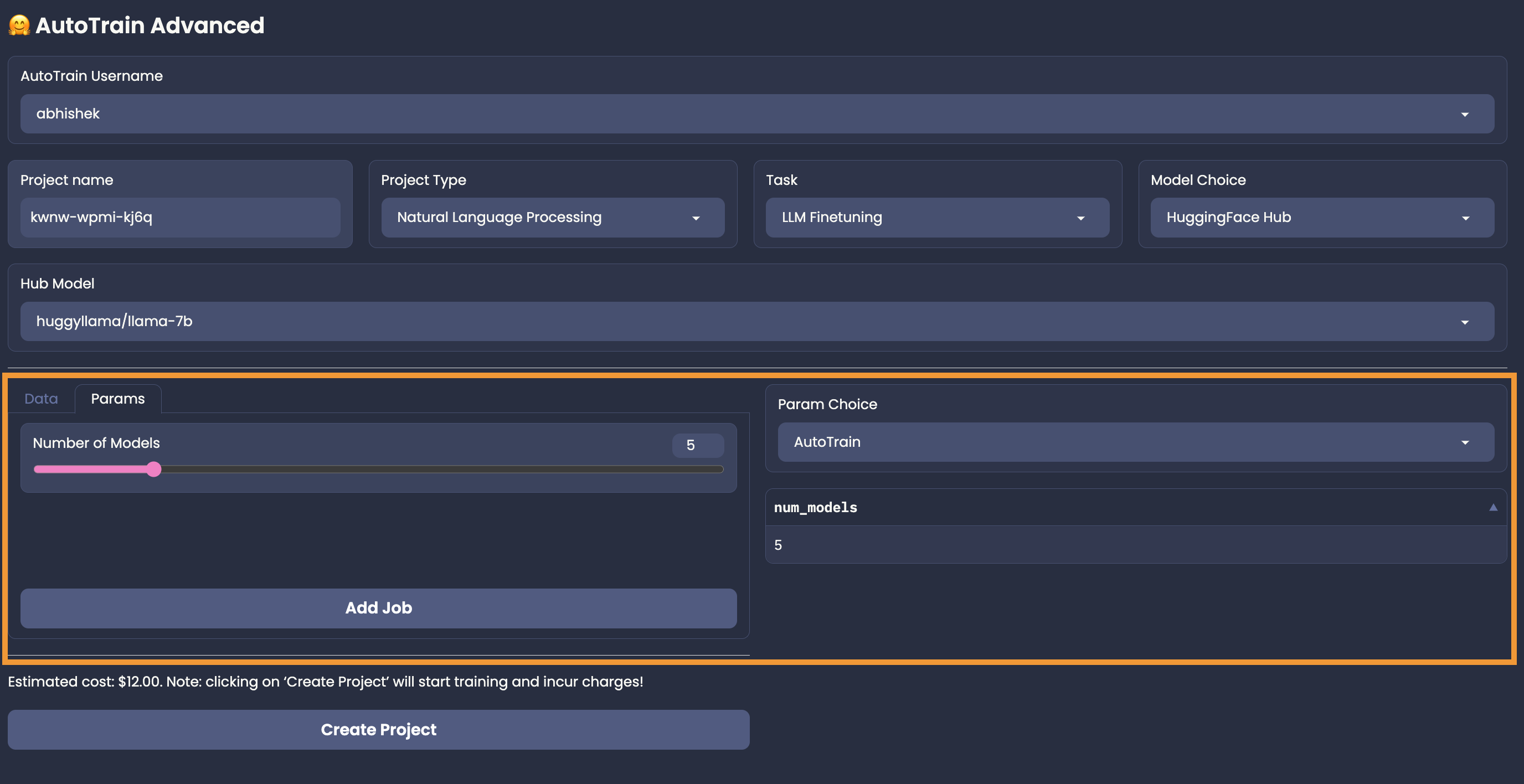
Task: Click the Model Choice dropdown caret
Action: tap(1465, 218)
